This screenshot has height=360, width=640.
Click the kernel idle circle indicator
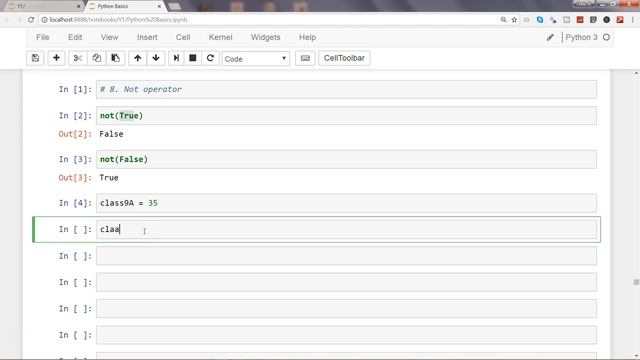[607, 37]
